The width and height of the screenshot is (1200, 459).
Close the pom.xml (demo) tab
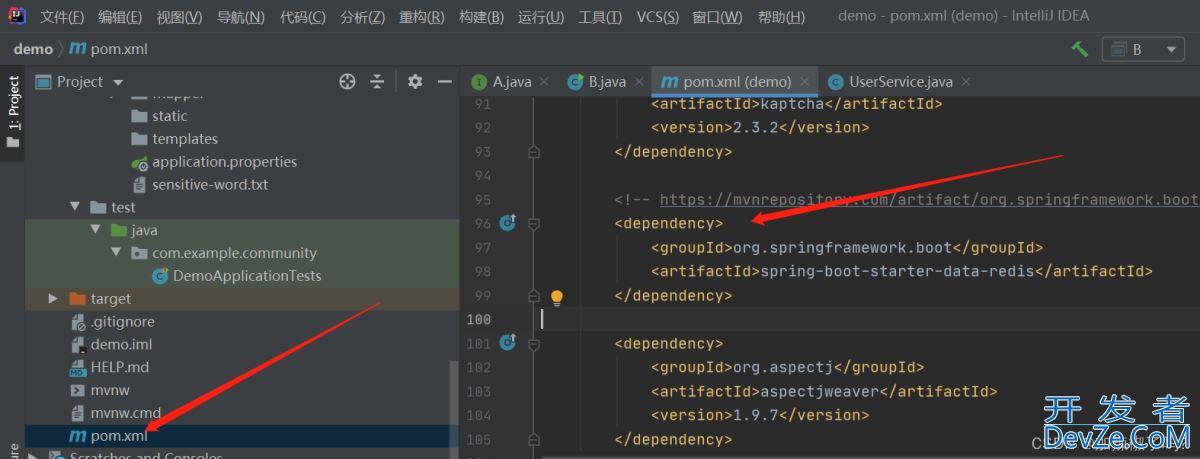pos(805,82)
